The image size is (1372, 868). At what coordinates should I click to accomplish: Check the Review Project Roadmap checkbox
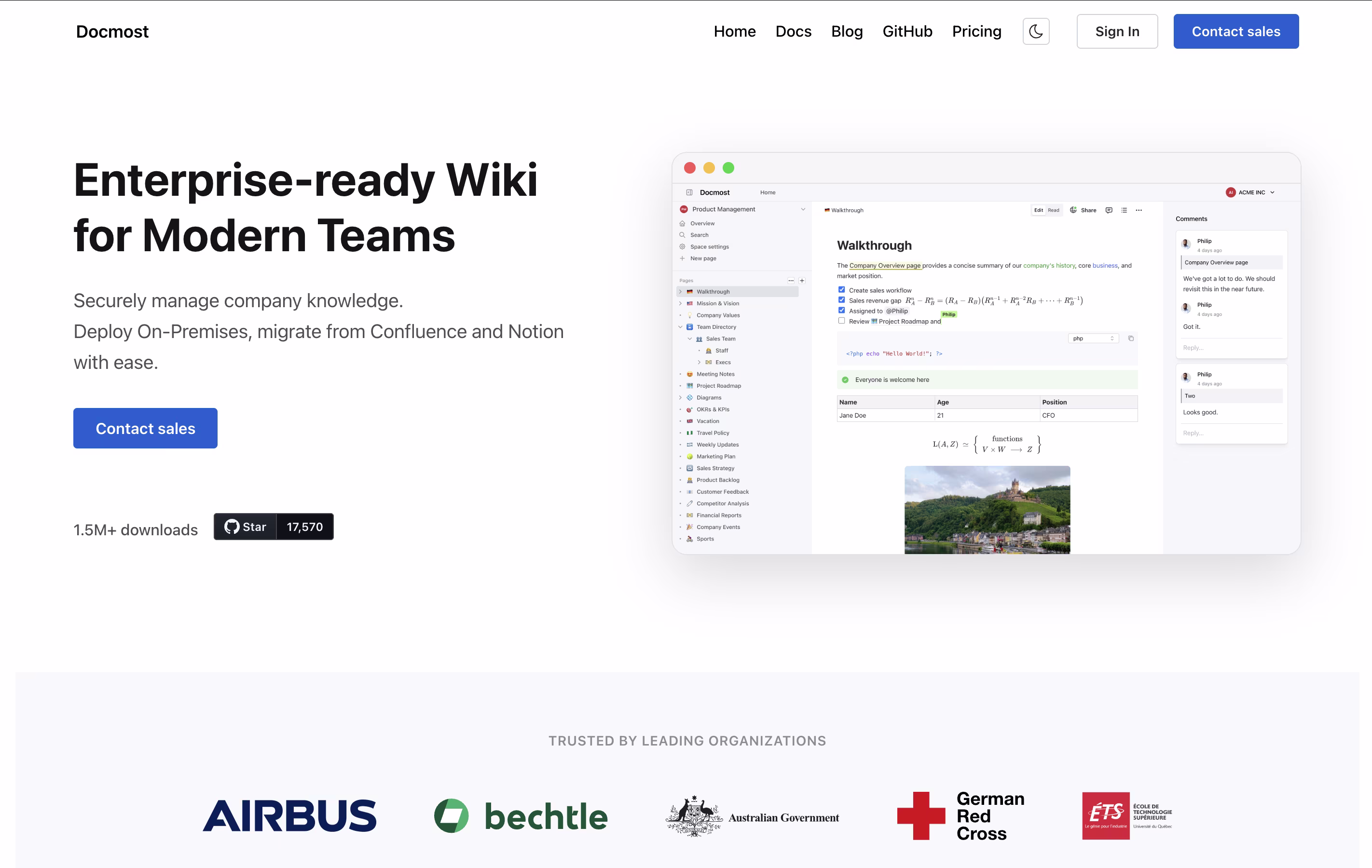841,321
